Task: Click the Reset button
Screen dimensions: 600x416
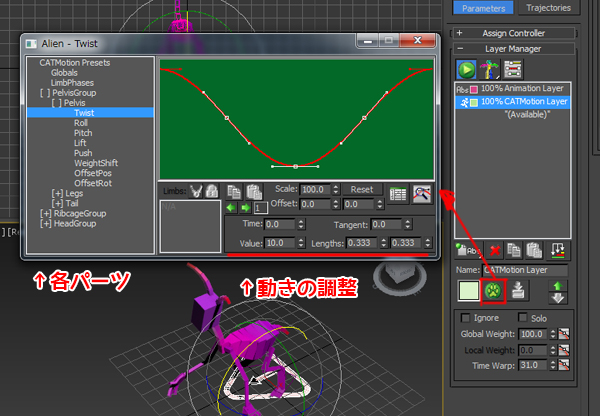Action: pos(362,189)
